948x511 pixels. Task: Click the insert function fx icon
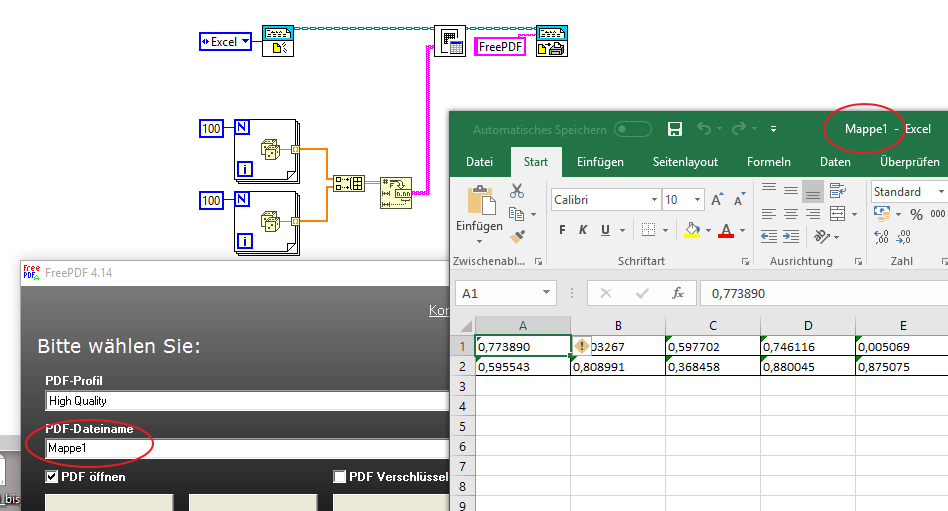pyautogui.click(x=678, y=293)
